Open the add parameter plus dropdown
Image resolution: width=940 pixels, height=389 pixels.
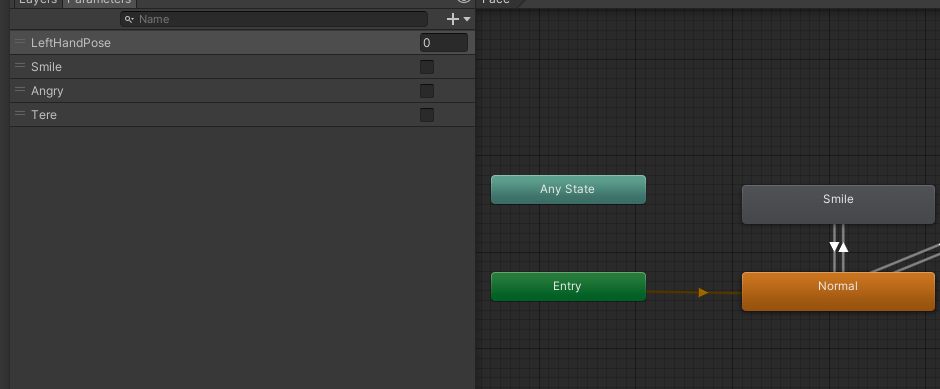[459, 19]
